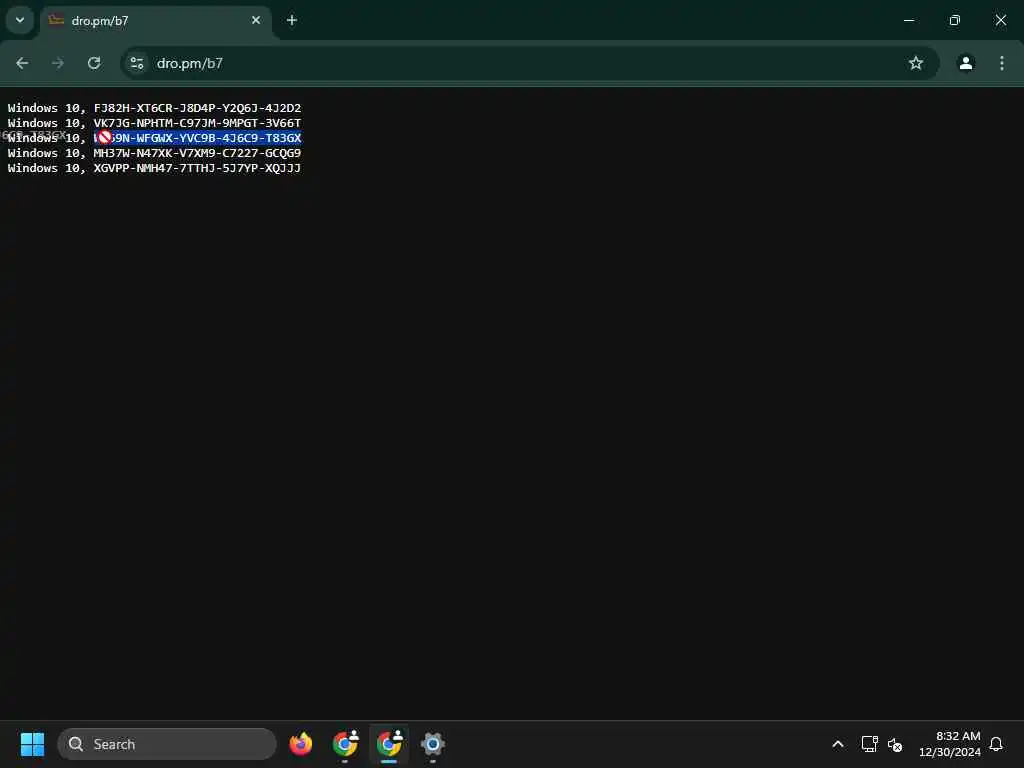This screenshot has height=768, width=1024.
Task: Select the dro.pm/b7 tab
Action: [x=155, y=22]
